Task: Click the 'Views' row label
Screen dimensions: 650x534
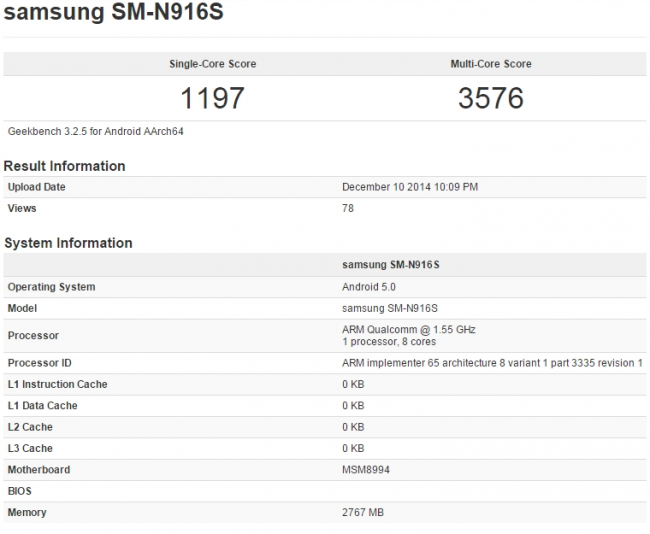Action: [x=22, y=208]
